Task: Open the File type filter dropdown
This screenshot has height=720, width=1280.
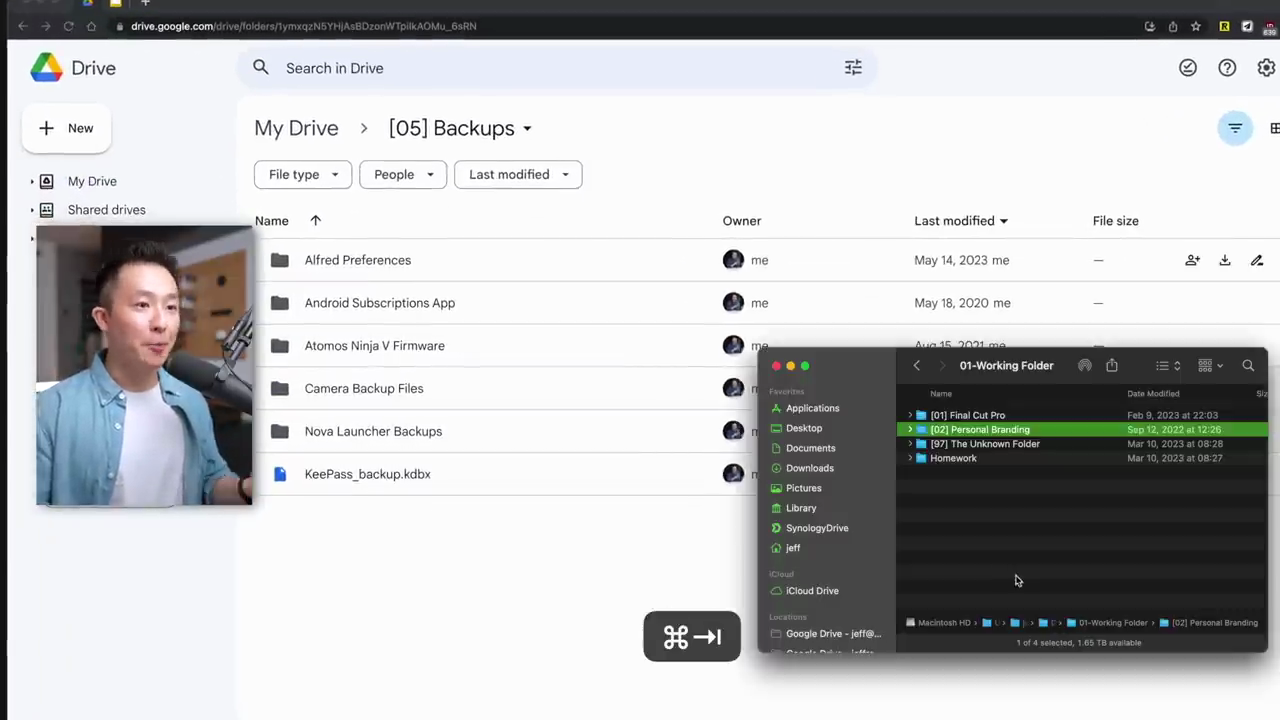Action: (303, 174)
